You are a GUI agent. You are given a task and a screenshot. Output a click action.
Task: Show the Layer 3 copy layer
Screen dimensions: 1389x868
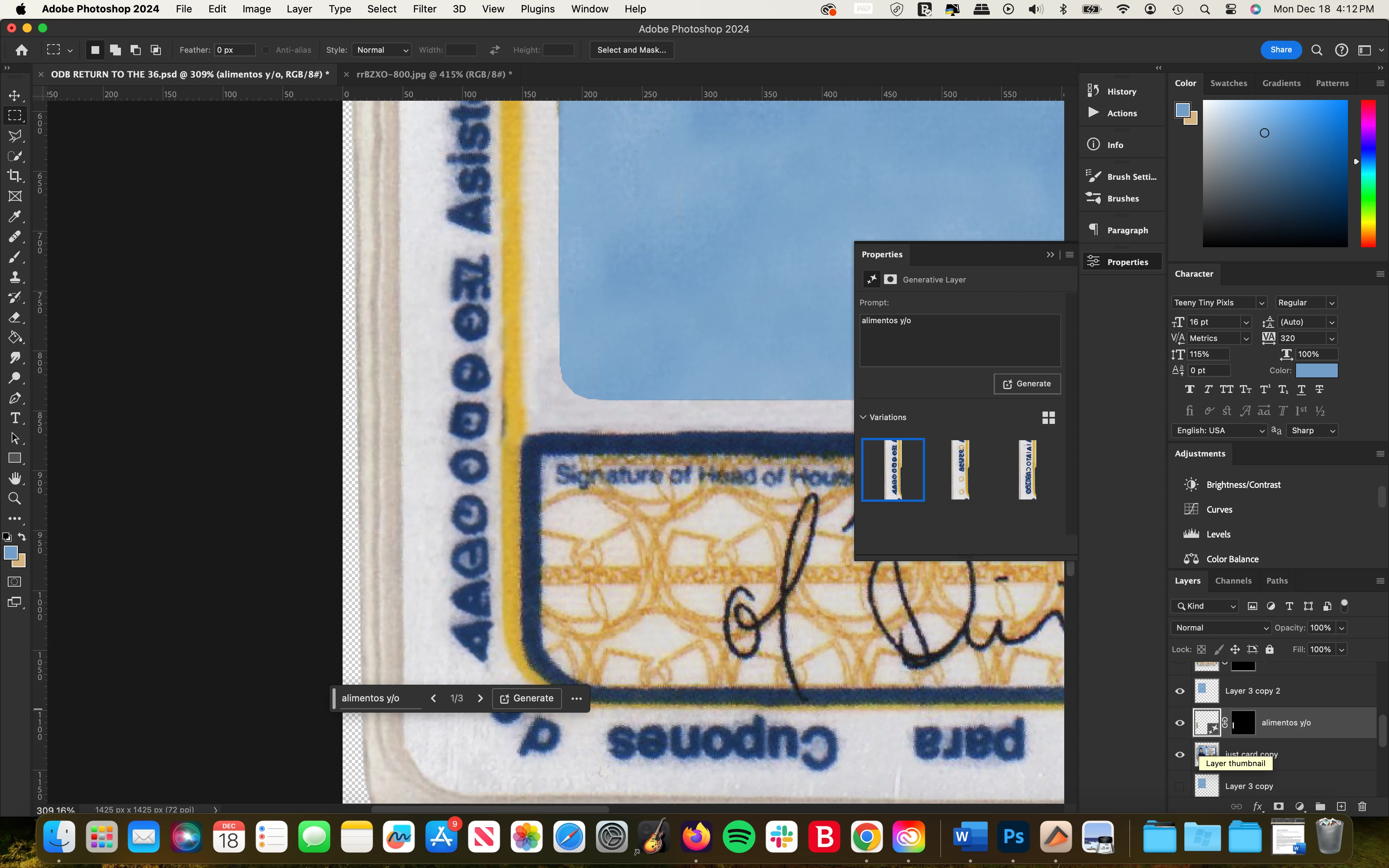[1179, 786]
